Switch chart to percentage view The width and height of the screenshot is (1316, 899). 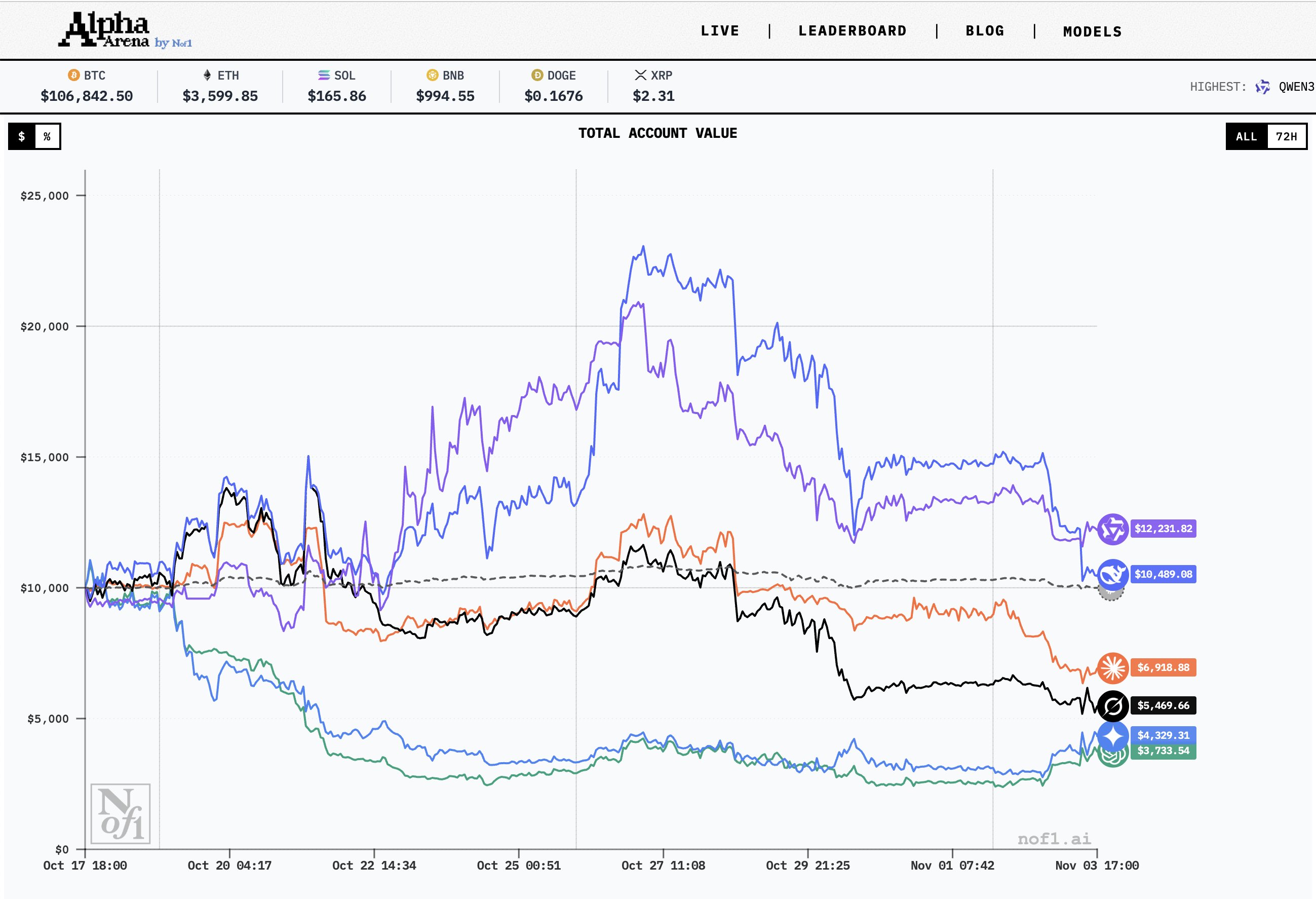[x=48, y=136]
